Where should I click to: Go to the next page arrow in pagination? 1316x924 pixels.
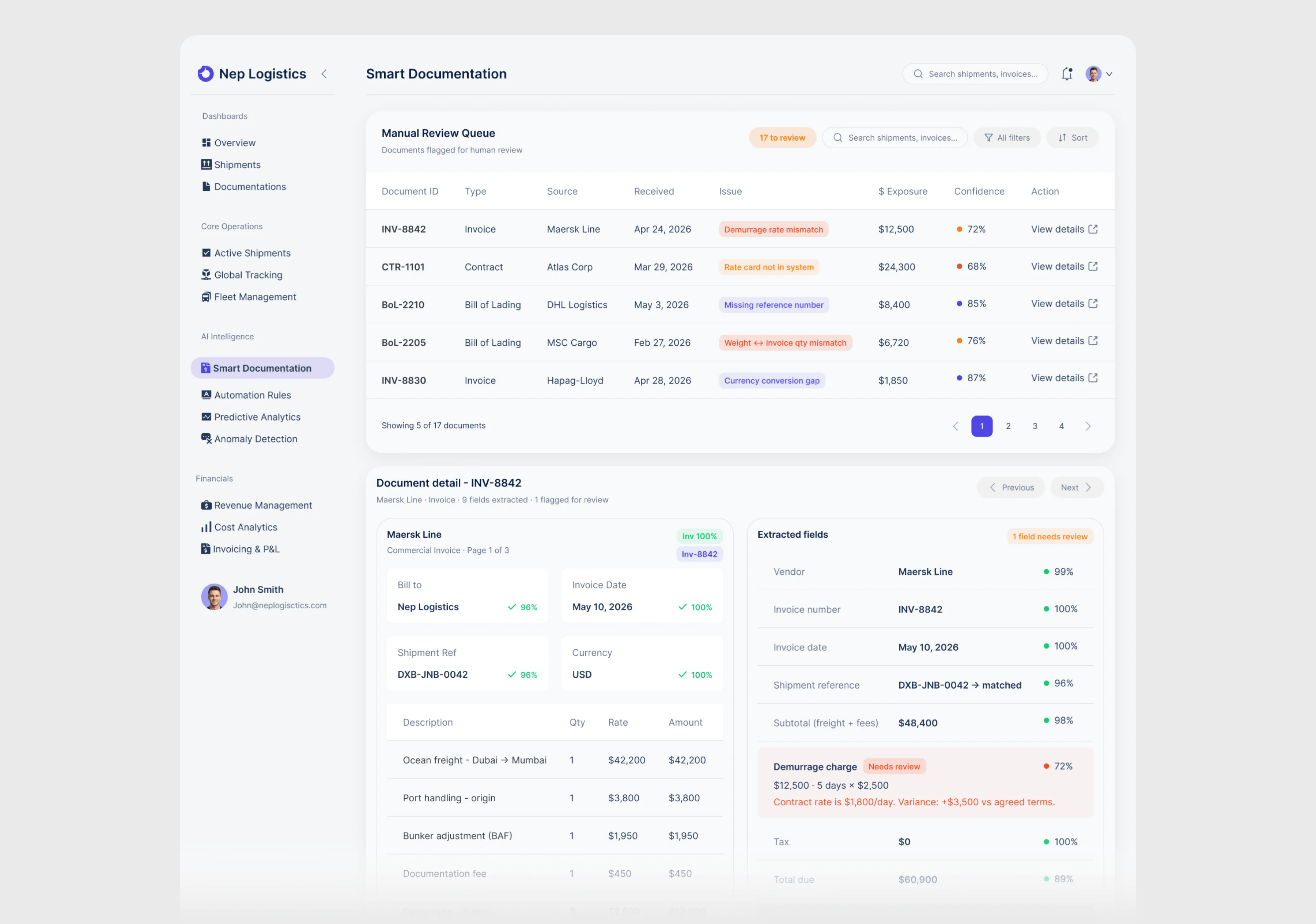1087,426
